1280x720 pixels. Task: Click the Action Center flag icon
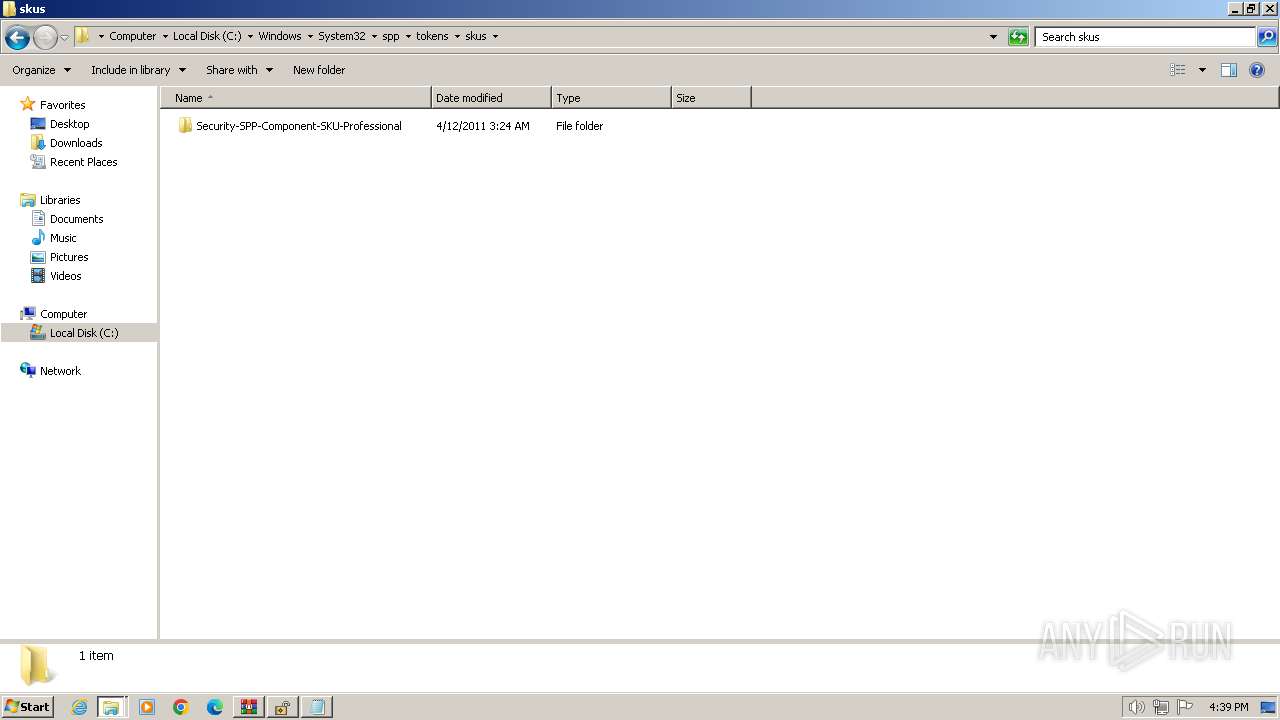tap(1185, 707)
